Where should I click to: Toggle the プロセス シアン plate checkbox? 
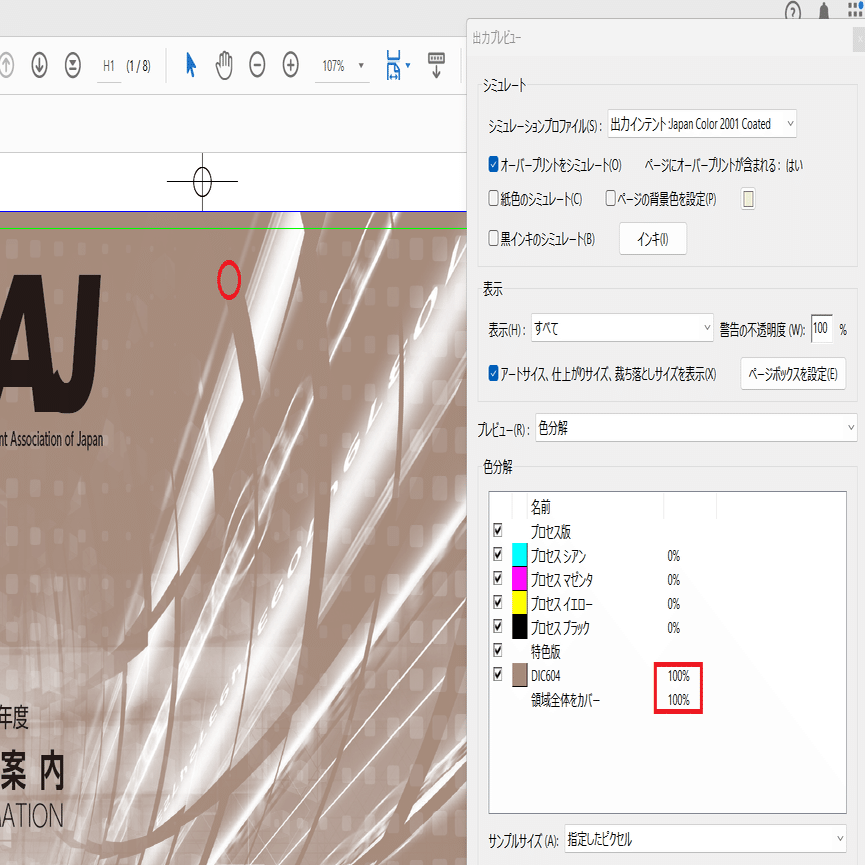click(498, 554)
